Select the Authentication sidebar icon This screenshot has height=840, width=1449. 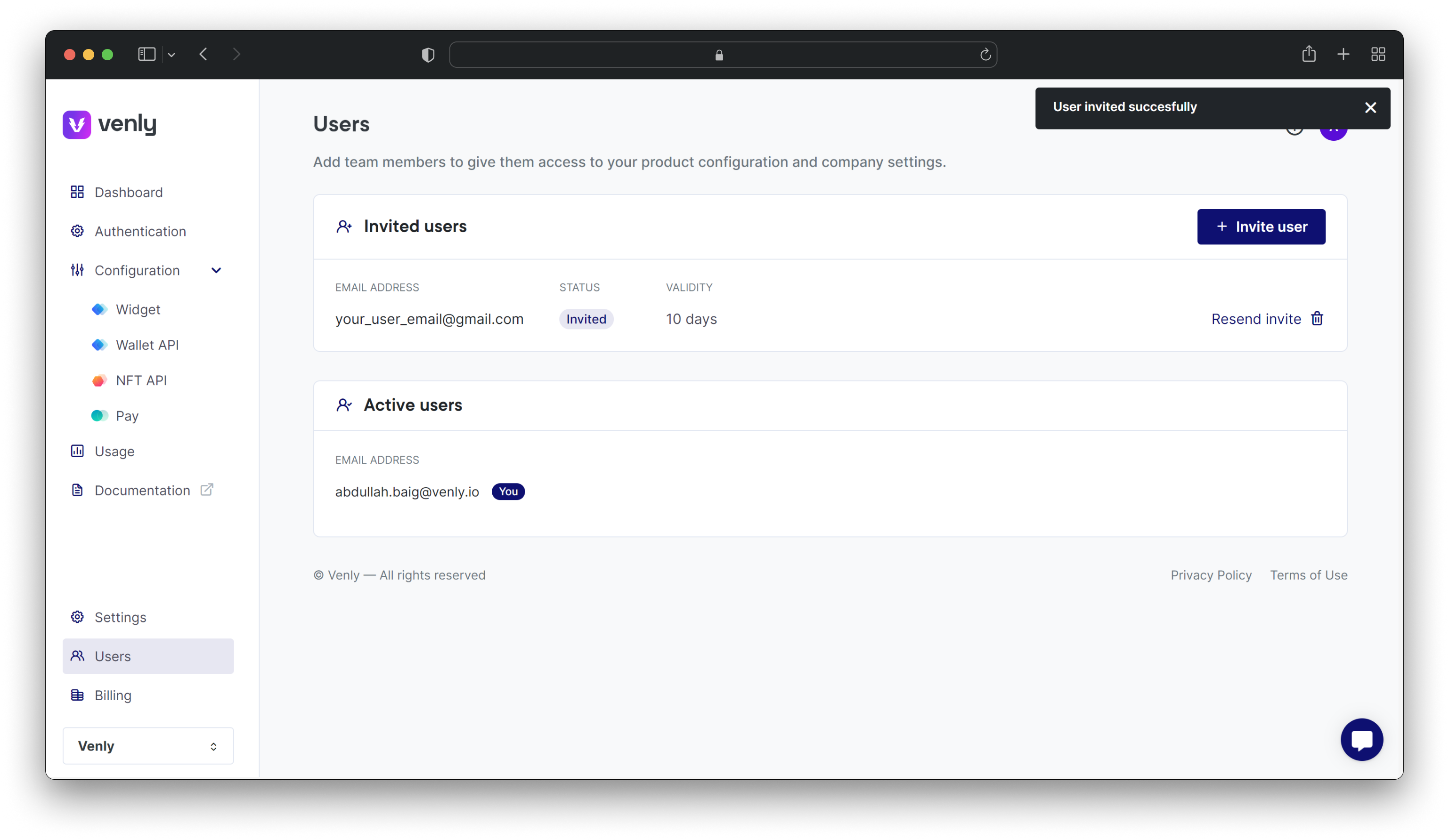(x=77, y=231)
